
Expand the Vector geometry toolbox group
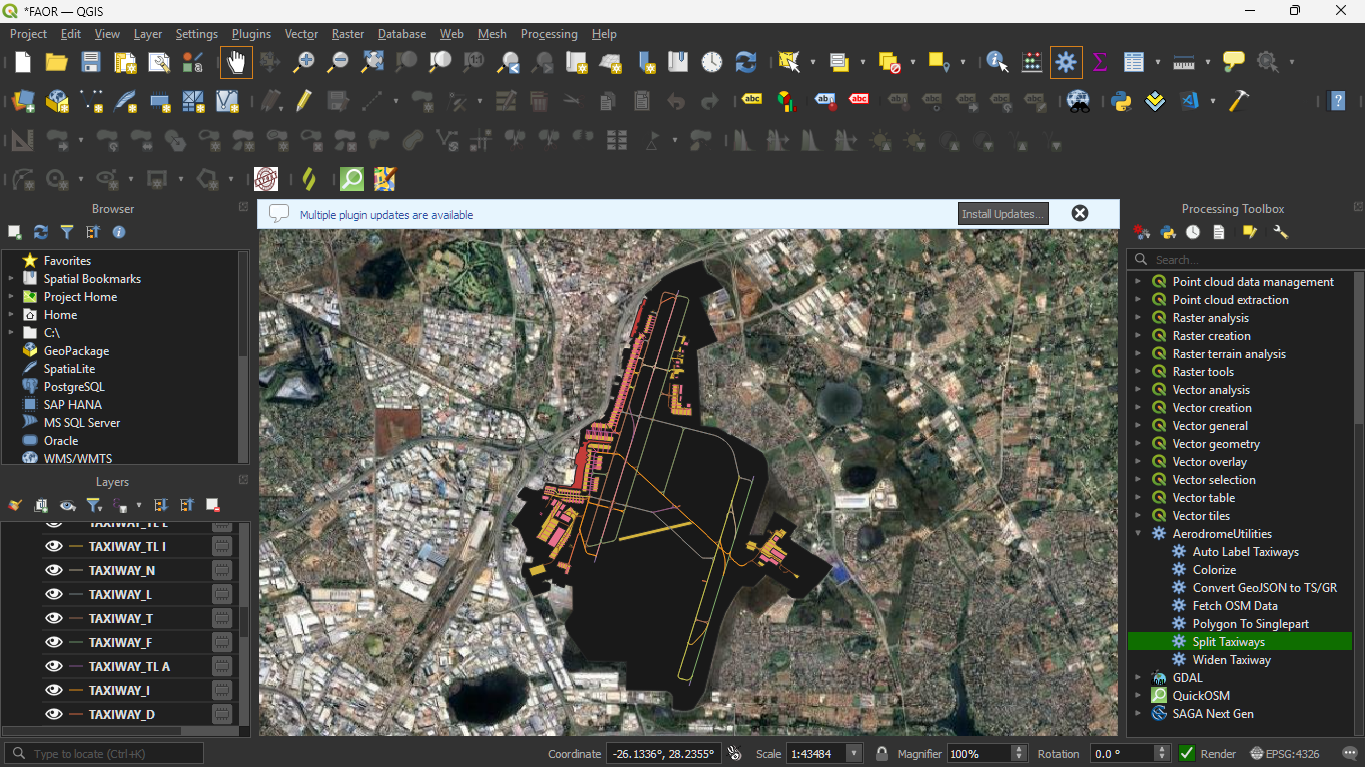coord(1138,444)
